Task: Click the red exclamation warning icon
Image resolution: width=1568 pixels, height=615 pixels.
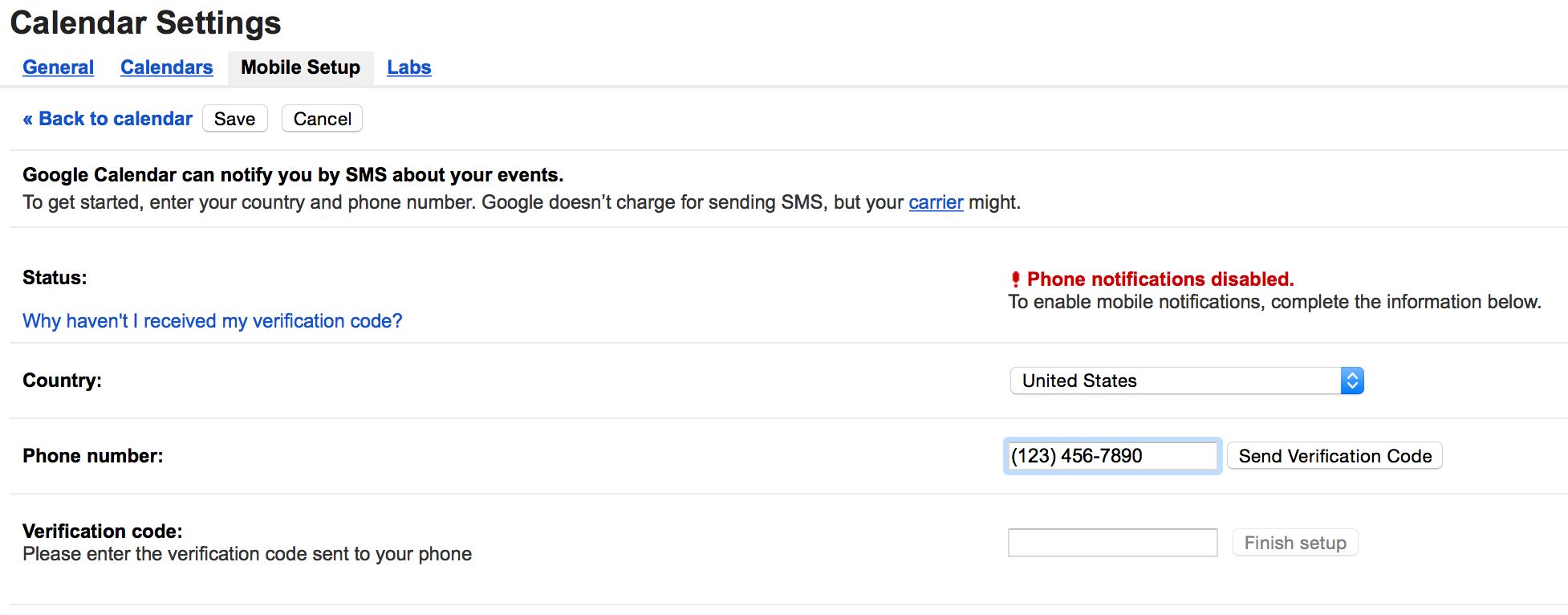Action: pos(1015,279)
